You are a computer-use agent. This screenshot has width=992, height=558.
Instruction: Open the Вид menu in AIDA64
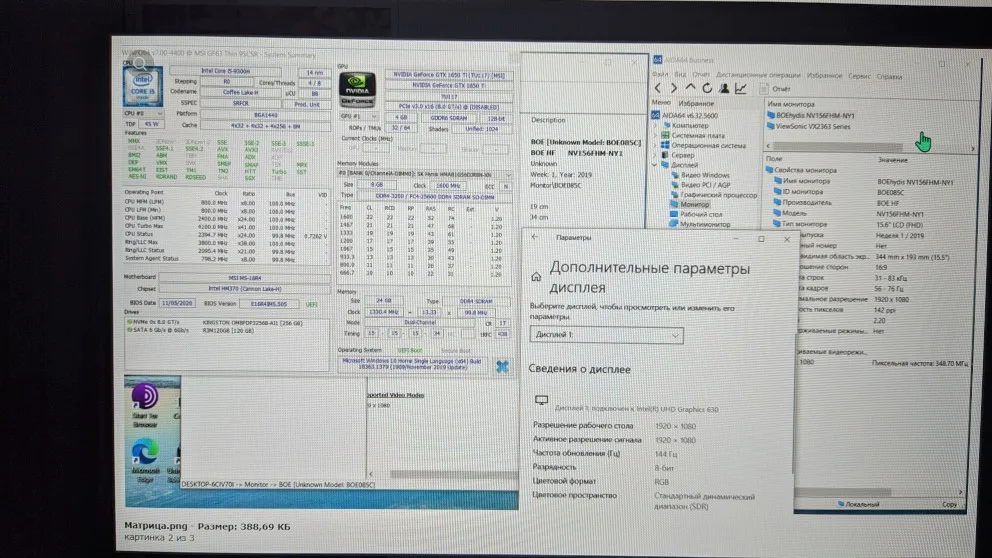(680, 75)
